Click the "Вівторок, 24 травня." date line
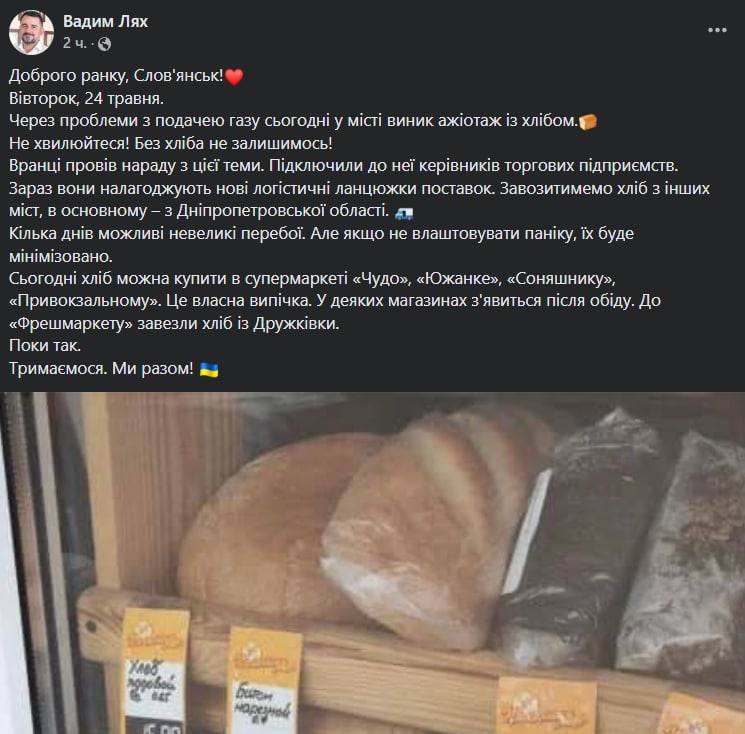745x734 pixels. click(x=86, y=99)
